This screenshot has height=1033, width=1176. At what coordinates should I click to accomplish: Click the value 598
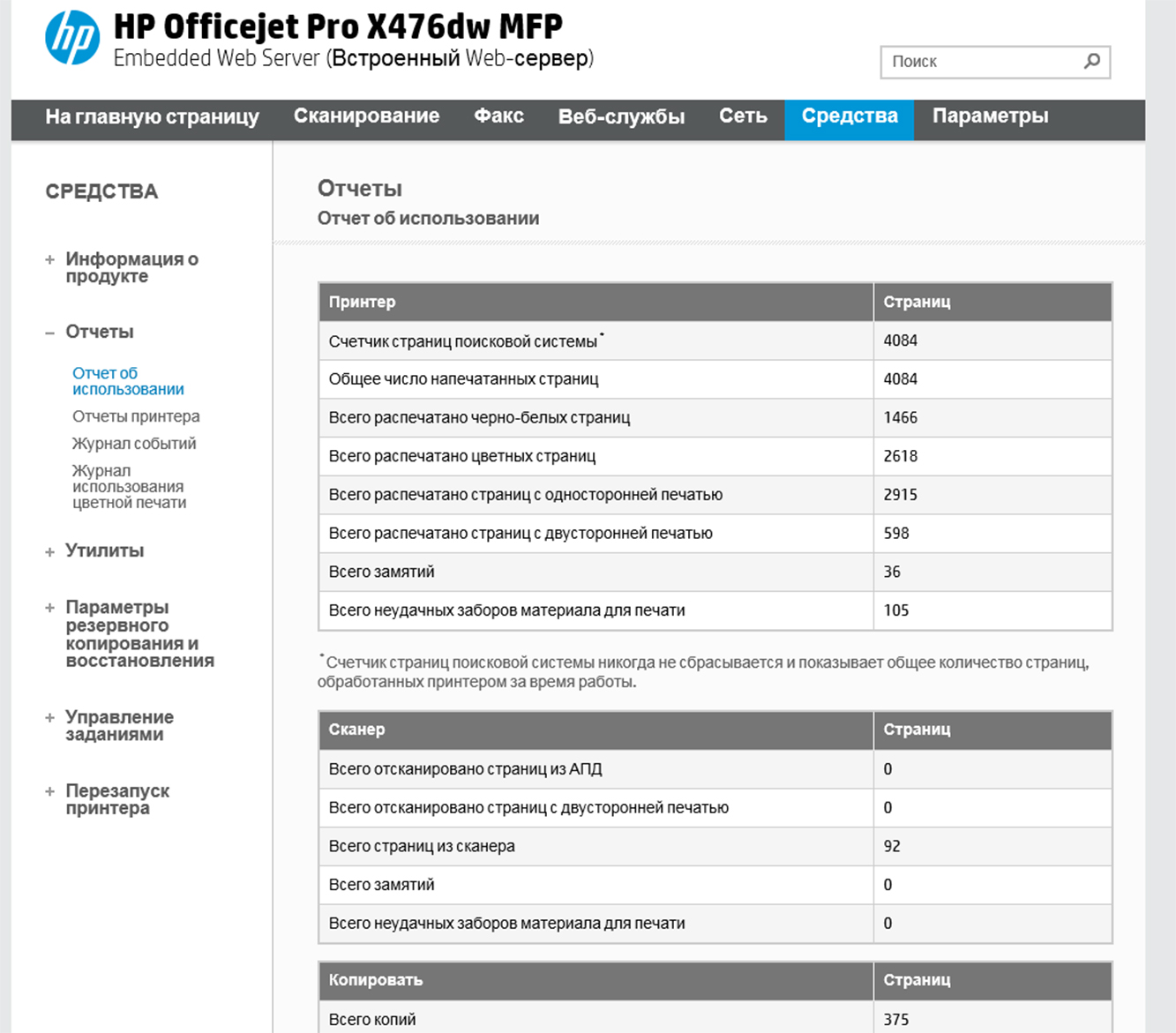click(x=896, y=533)
